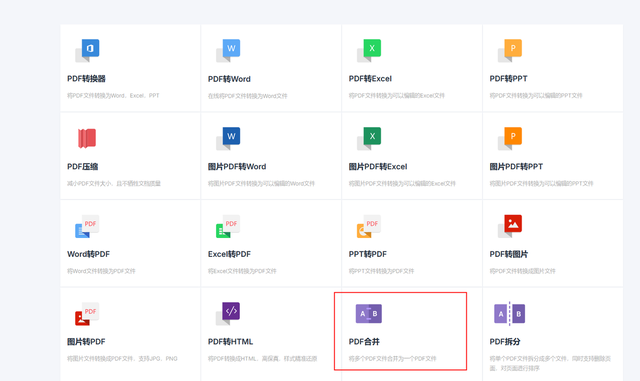Open the 图片转PDF title link
Screen dimensions: 640x381
(86, 341)
